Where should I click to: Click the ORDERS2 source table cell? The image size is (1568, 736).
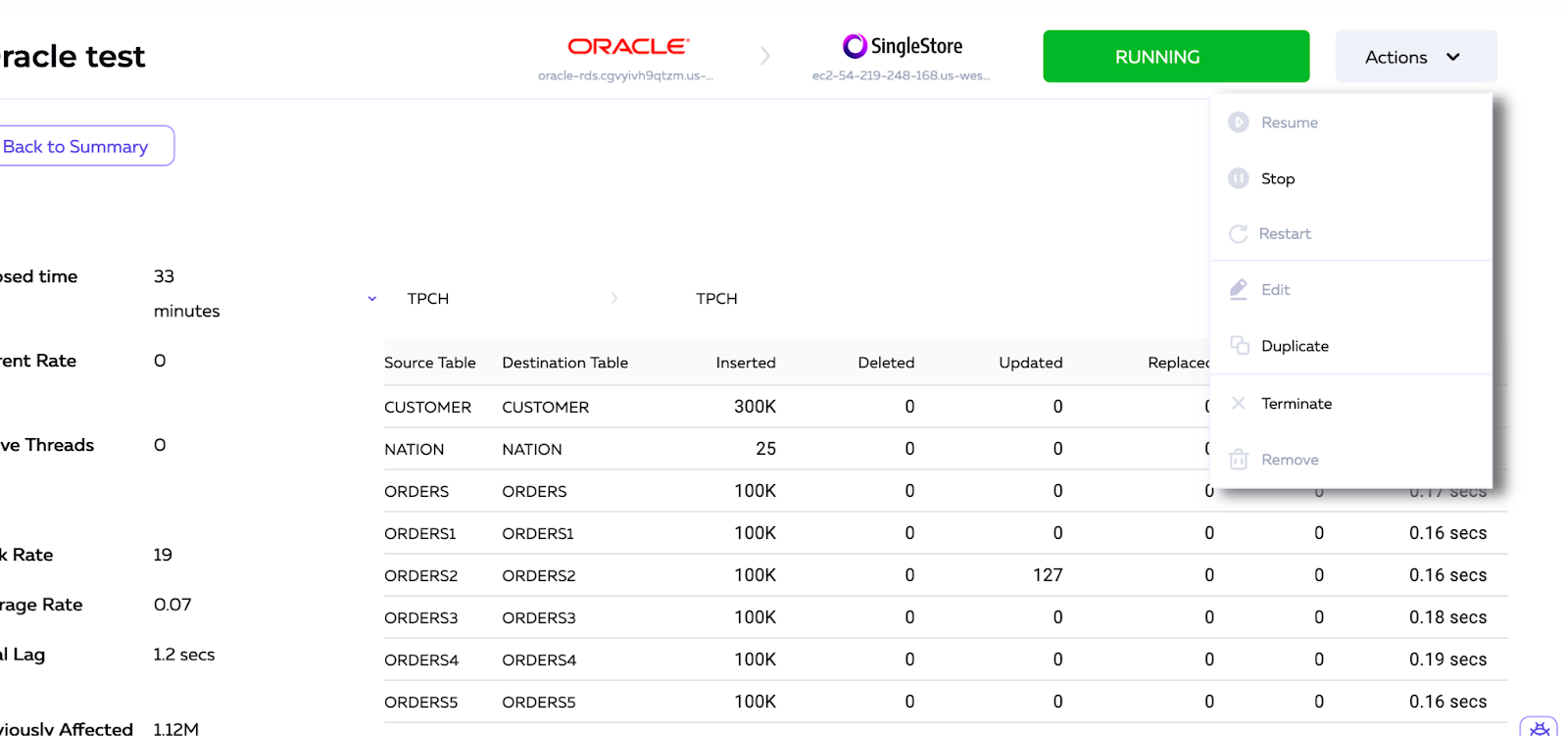(421, 575)
